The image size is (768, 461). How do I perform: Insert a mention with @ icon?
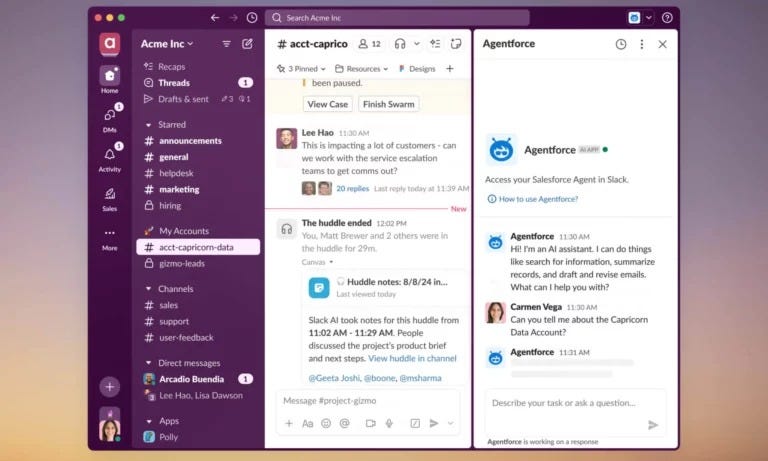[x=344, y=423]
